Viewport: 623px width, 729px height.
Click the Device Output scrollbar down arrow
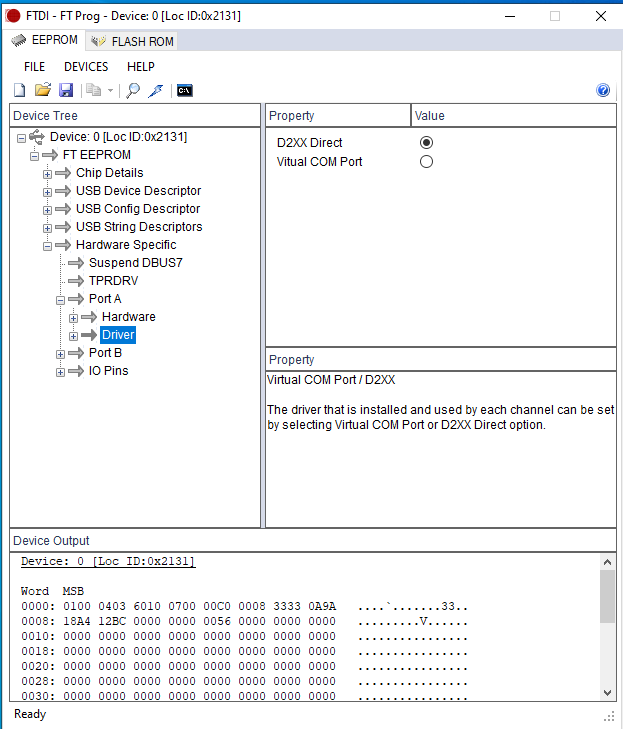coord(607,692)
